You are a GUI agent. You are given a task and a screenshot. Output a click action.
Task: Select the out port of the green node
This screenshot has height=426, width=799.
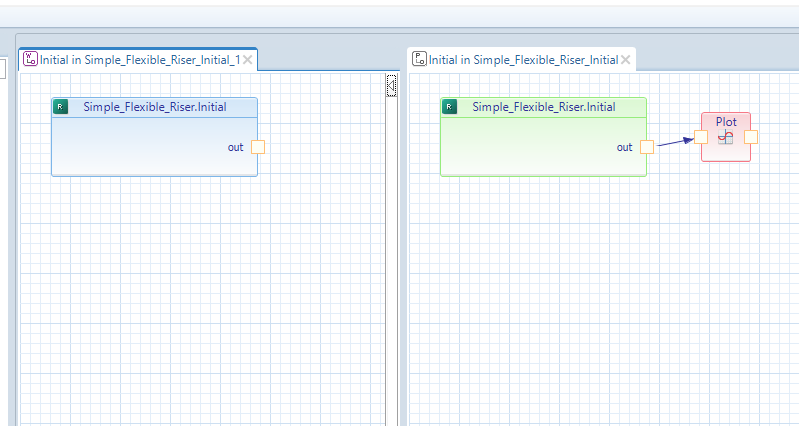coord(647,147)
